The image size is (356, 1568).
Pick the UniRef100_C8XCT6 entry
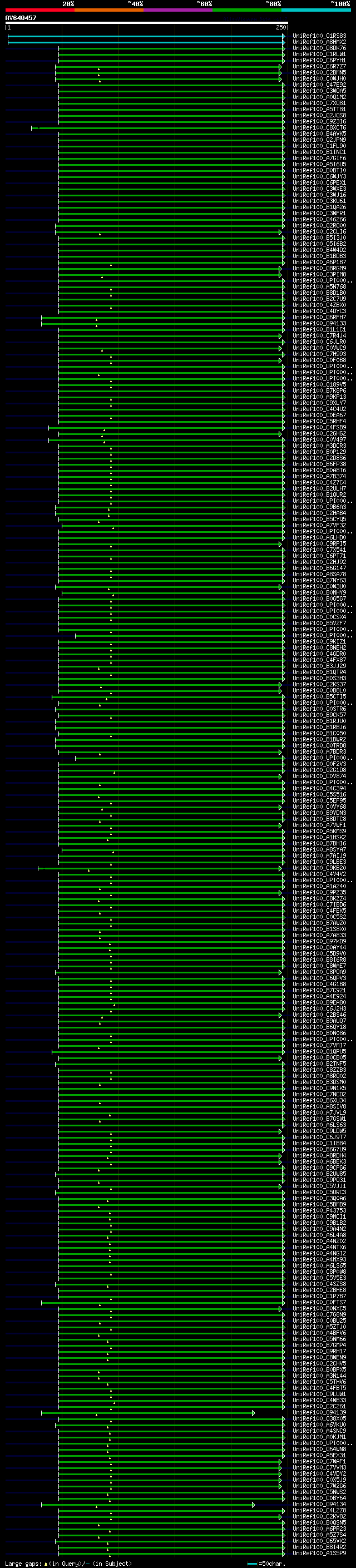[319, 128]
